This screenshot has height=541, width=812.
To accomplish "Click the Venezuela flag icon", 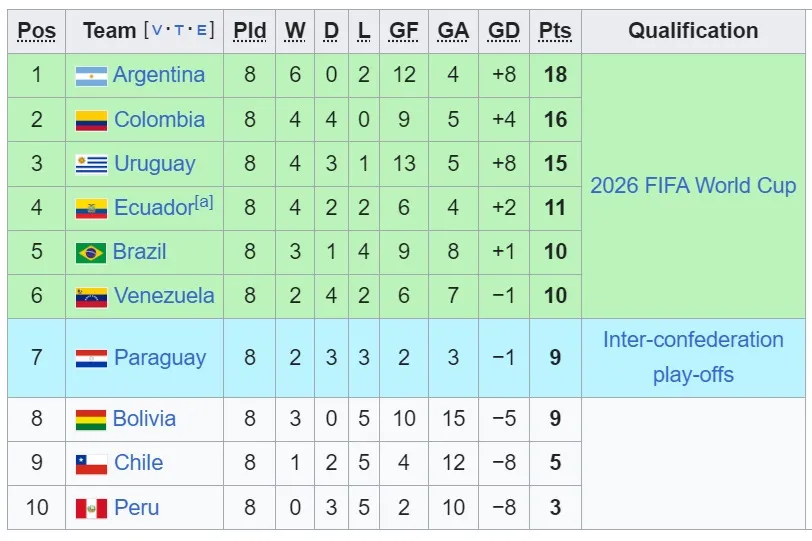I will [91, 297].
